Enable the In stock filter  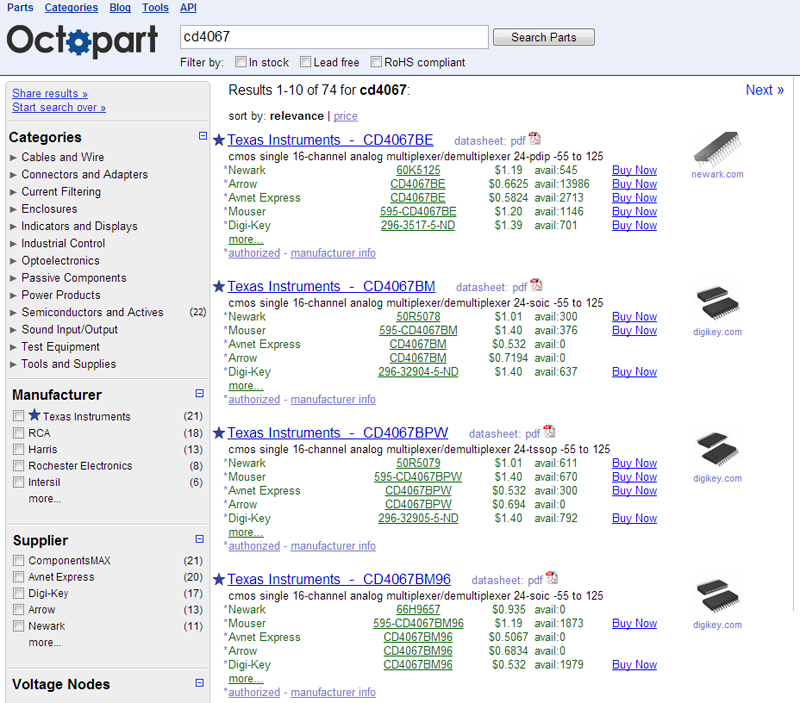tap(241, 62)
